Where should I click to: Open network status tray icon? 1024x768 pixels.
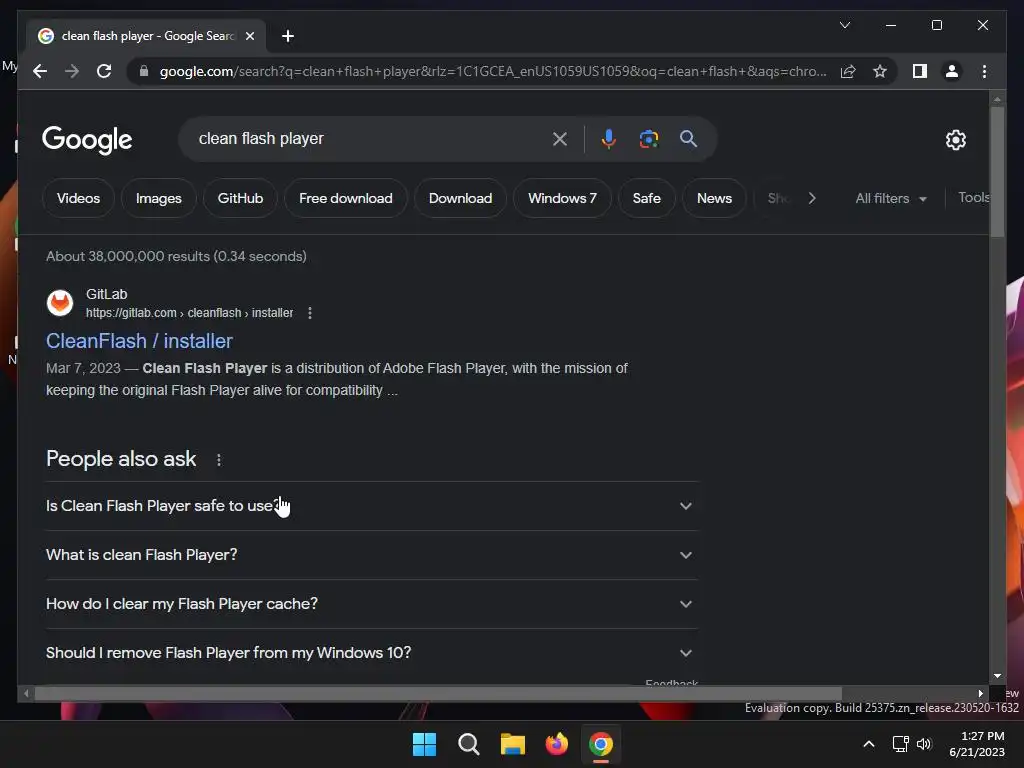click(901, 744)
